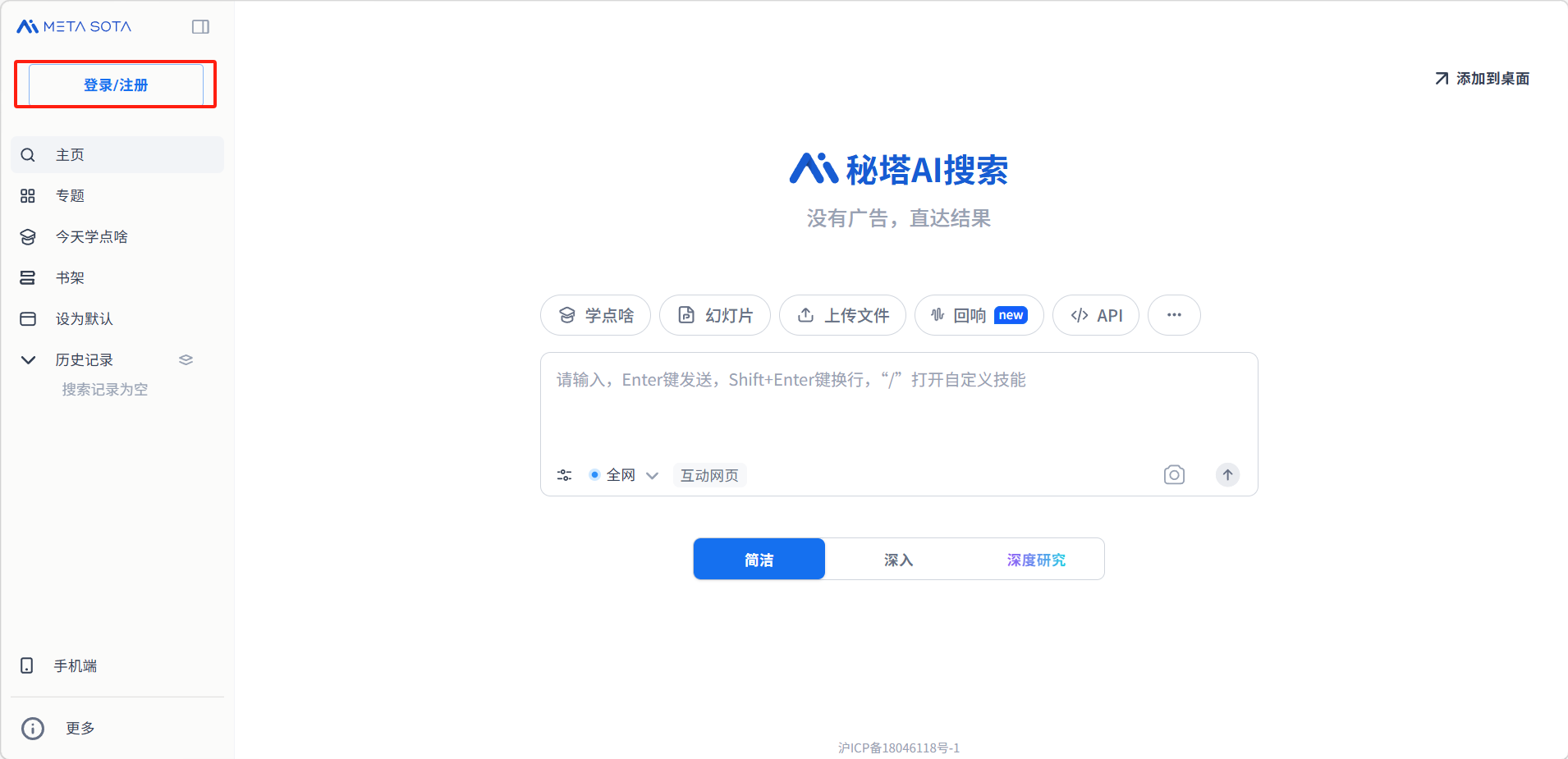The width and height of the screenshot is (1568, 759).
Task: Collapse the sidebar with the panel icon
Action: click(x=200, y=27)
